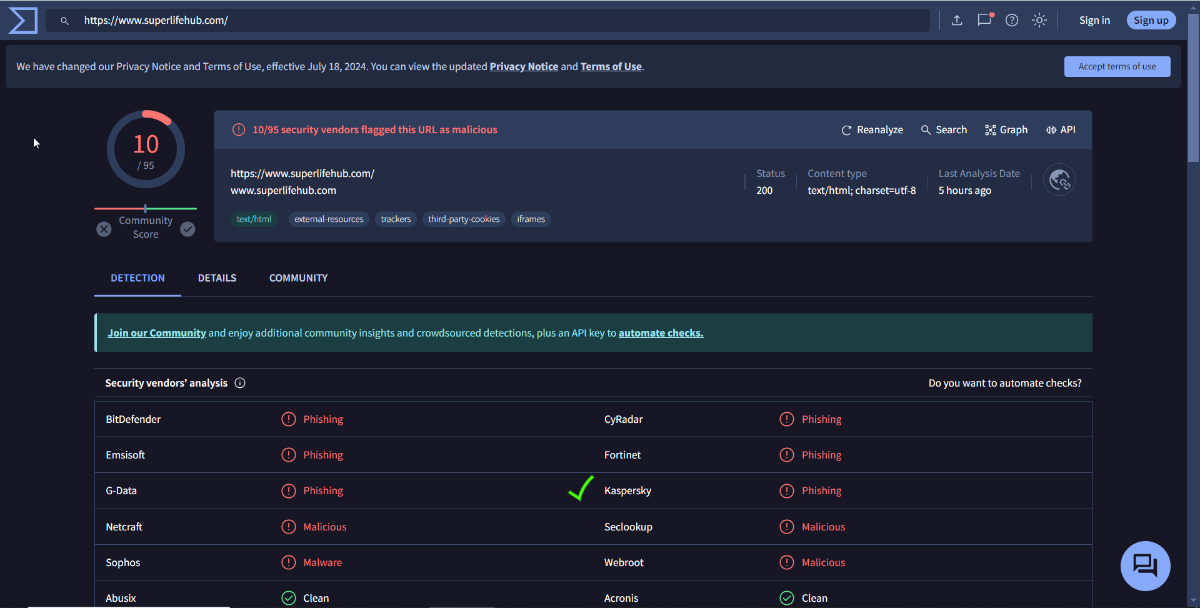Click the Fortinet Phishing alert icon

point(787,455)
